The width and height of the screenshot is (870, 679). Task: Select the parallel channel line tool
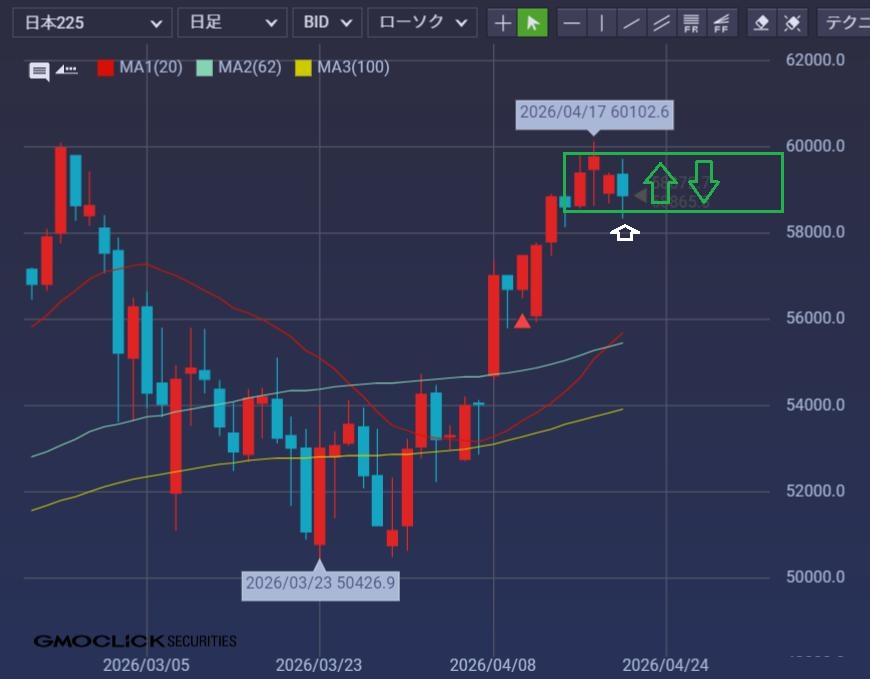(x=661, y=23)
